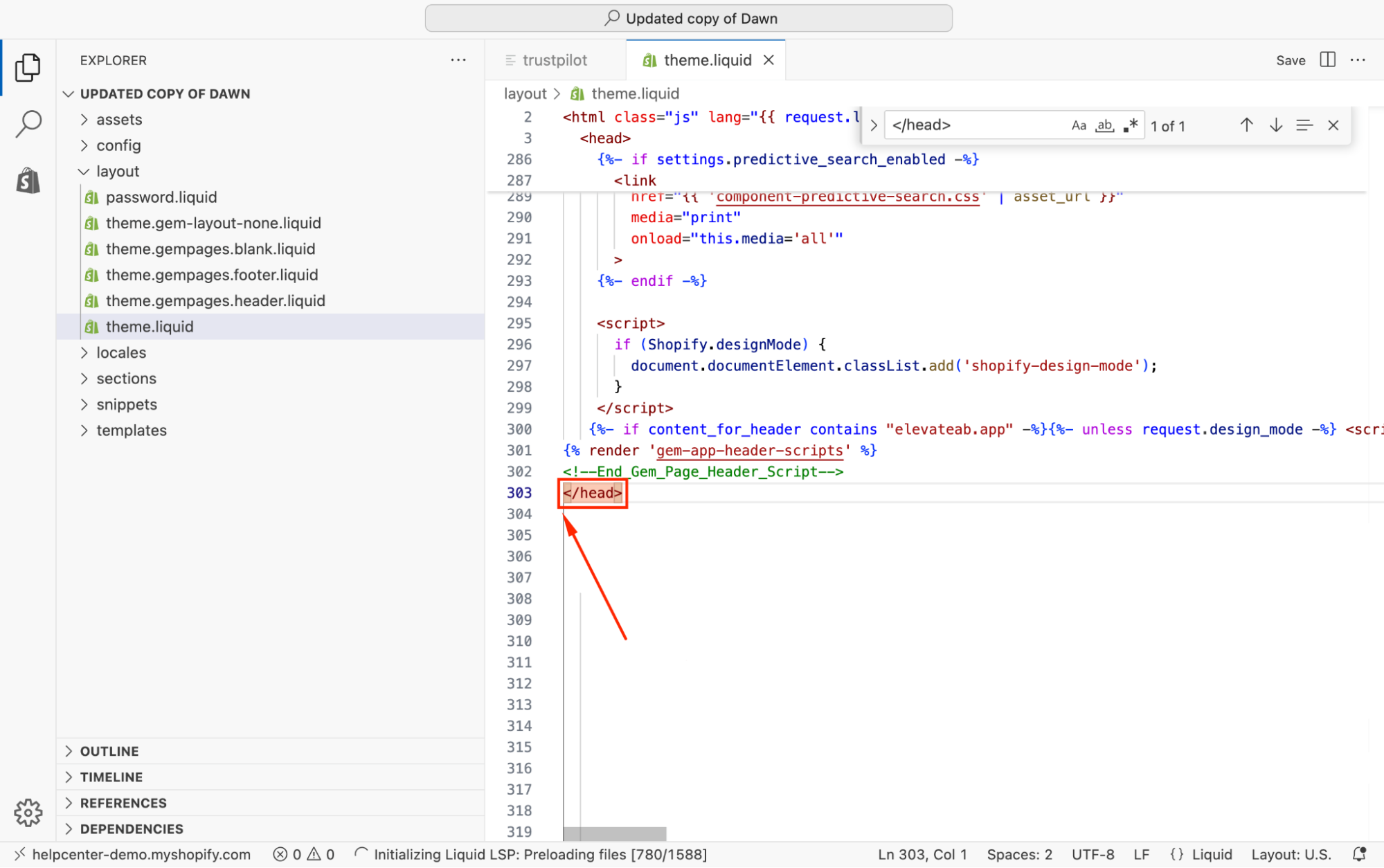
Task: Switch to the trustpilot tab
Action: click(x=554, y=60)
